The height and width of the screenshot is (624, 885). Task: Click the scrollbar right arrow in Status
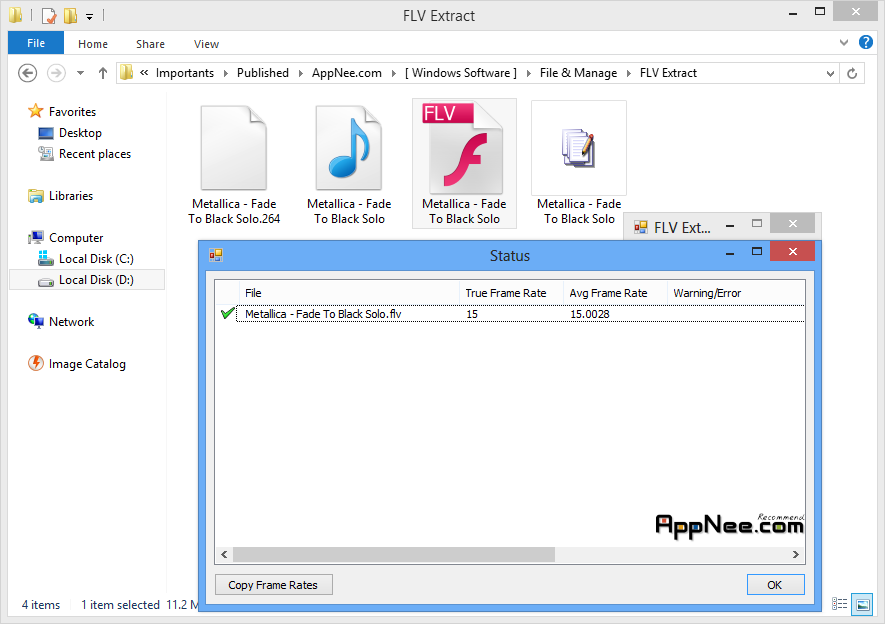(x=796, y=555)
